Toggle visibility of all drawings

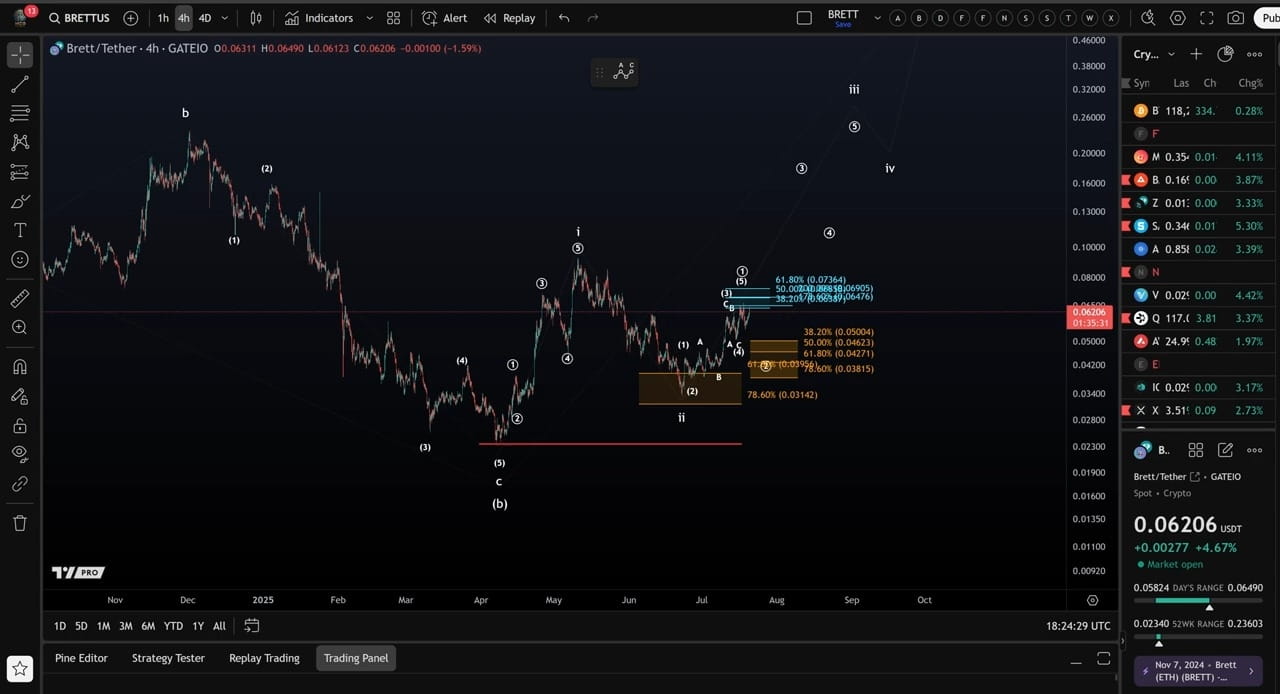pos(20,454)
